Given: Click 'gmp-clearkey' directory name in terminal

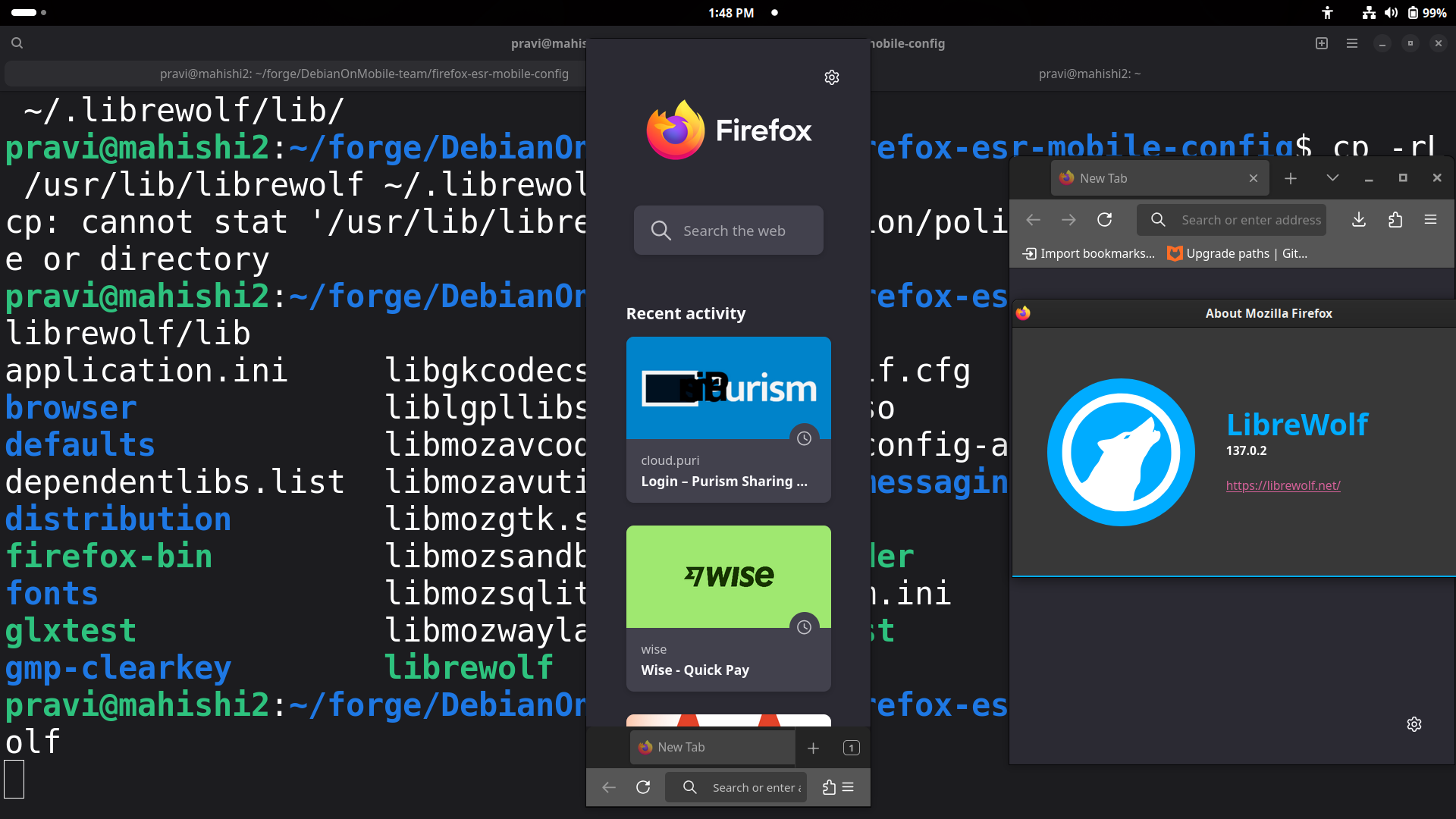Looking at the screenshot, I should [x=118, y=668].
